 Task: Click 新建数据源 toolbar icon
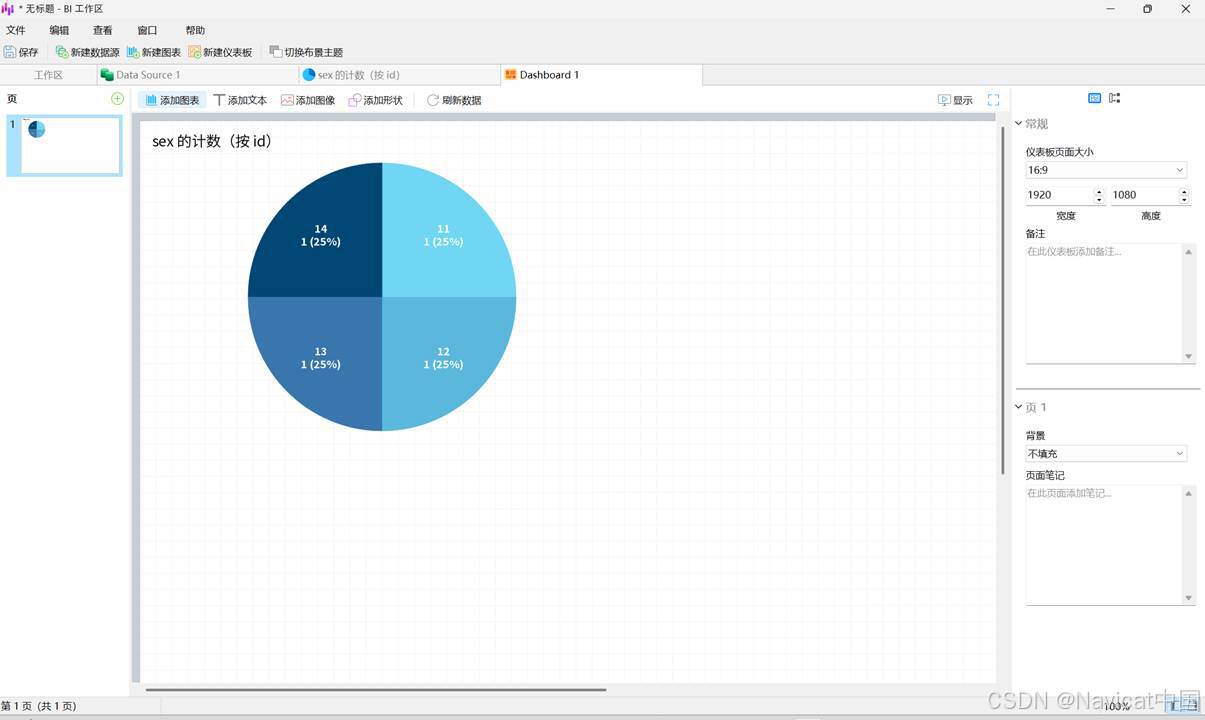pos(62,52)
